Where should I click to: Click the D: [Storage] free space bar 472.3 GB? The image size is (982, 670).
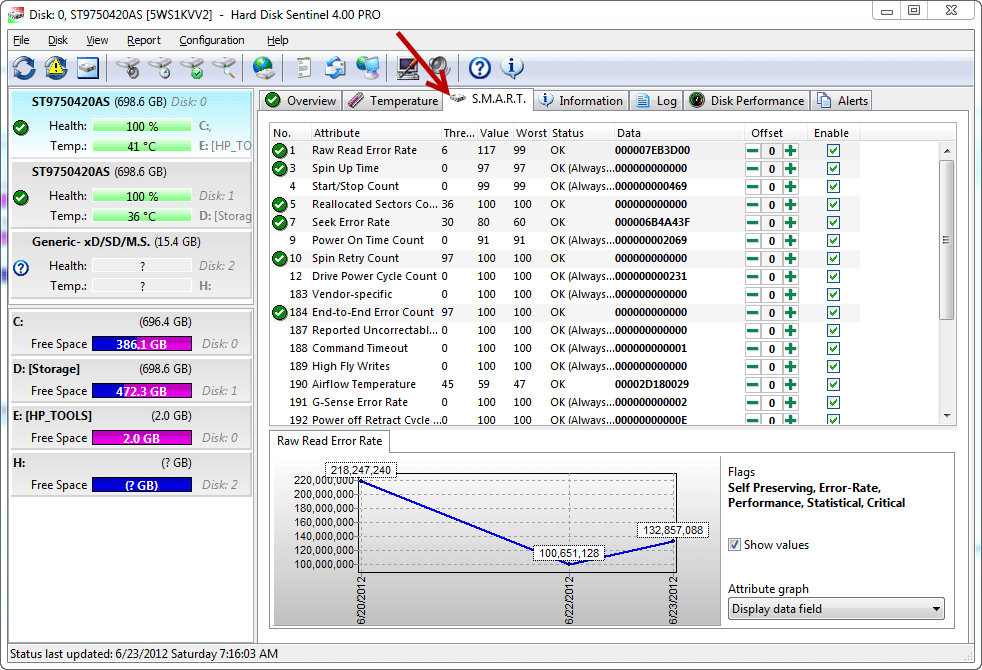coord(142,391)
